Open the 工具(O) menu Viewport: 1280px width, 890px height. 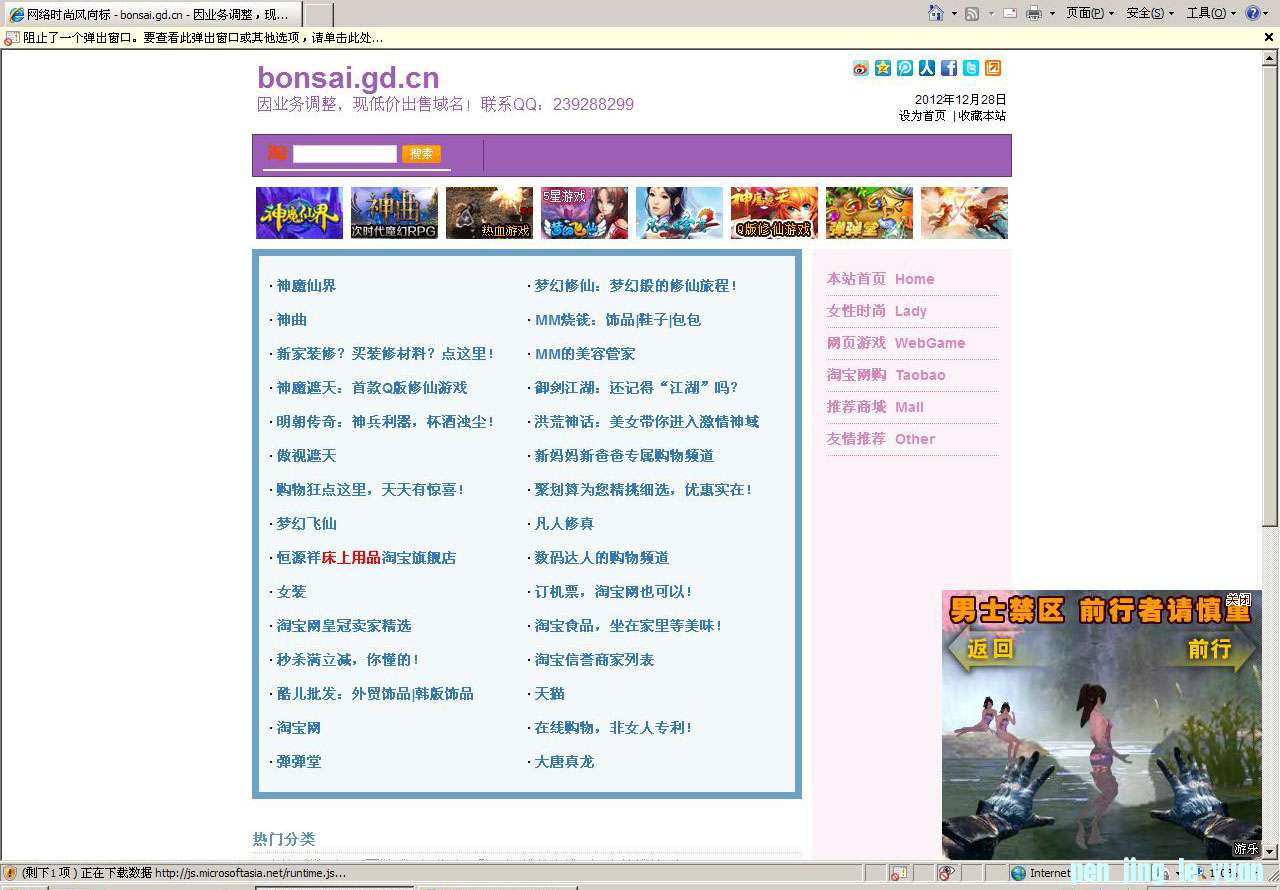(x=1210, y=13)
